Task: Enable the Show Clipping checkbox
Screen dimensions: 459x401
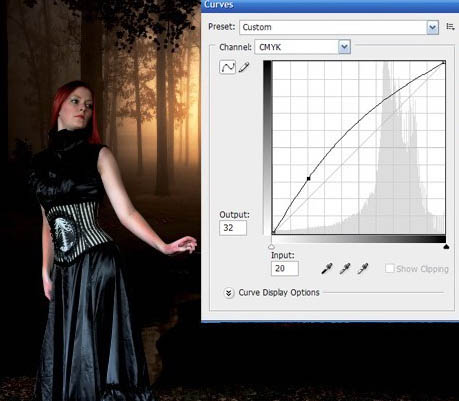Action: click(389, 268)
